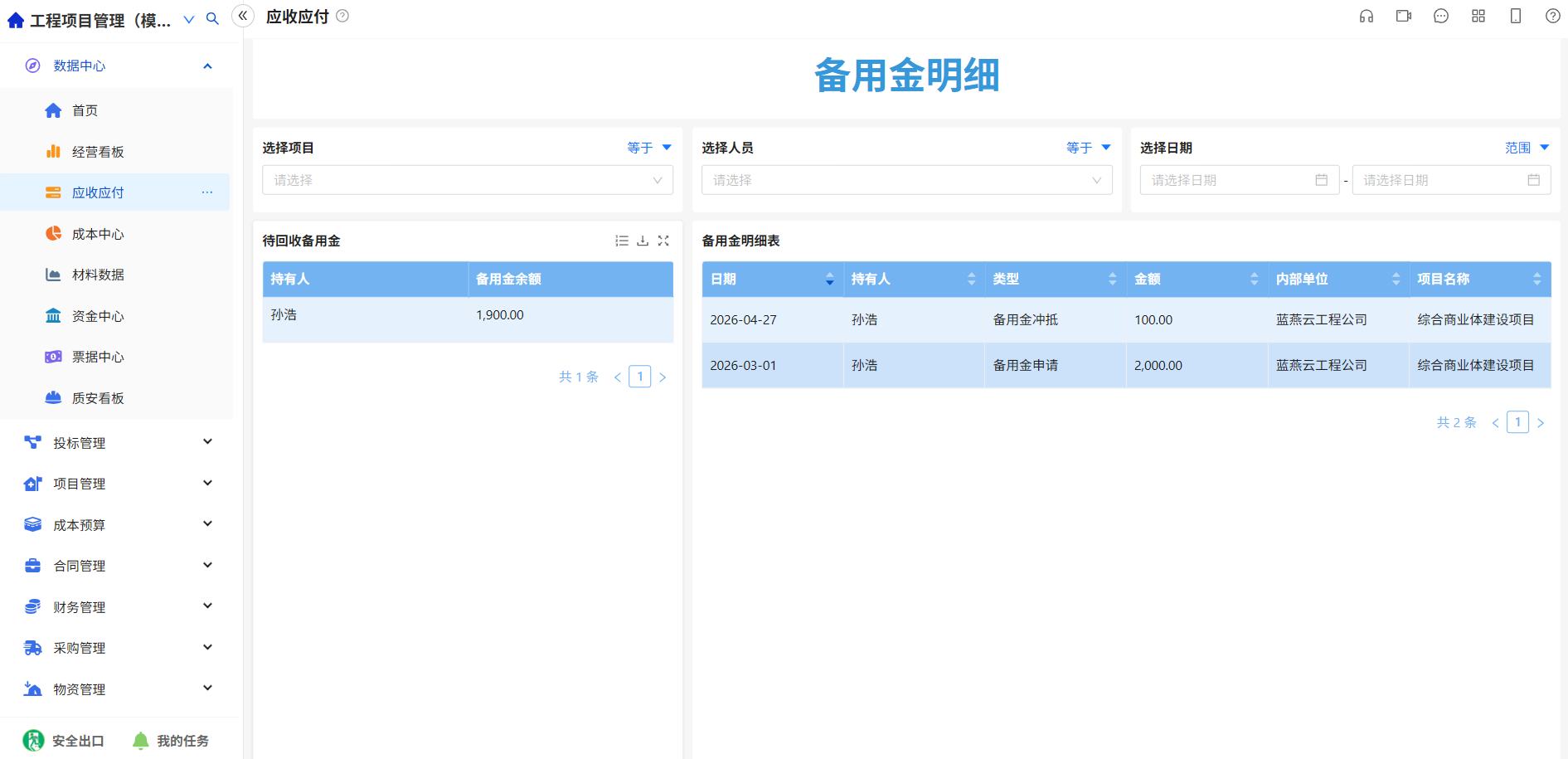Screen dimensions: 1568x759
Task: Click the list settings icon in 待回收备用金
Action: [x=622, y=241]
